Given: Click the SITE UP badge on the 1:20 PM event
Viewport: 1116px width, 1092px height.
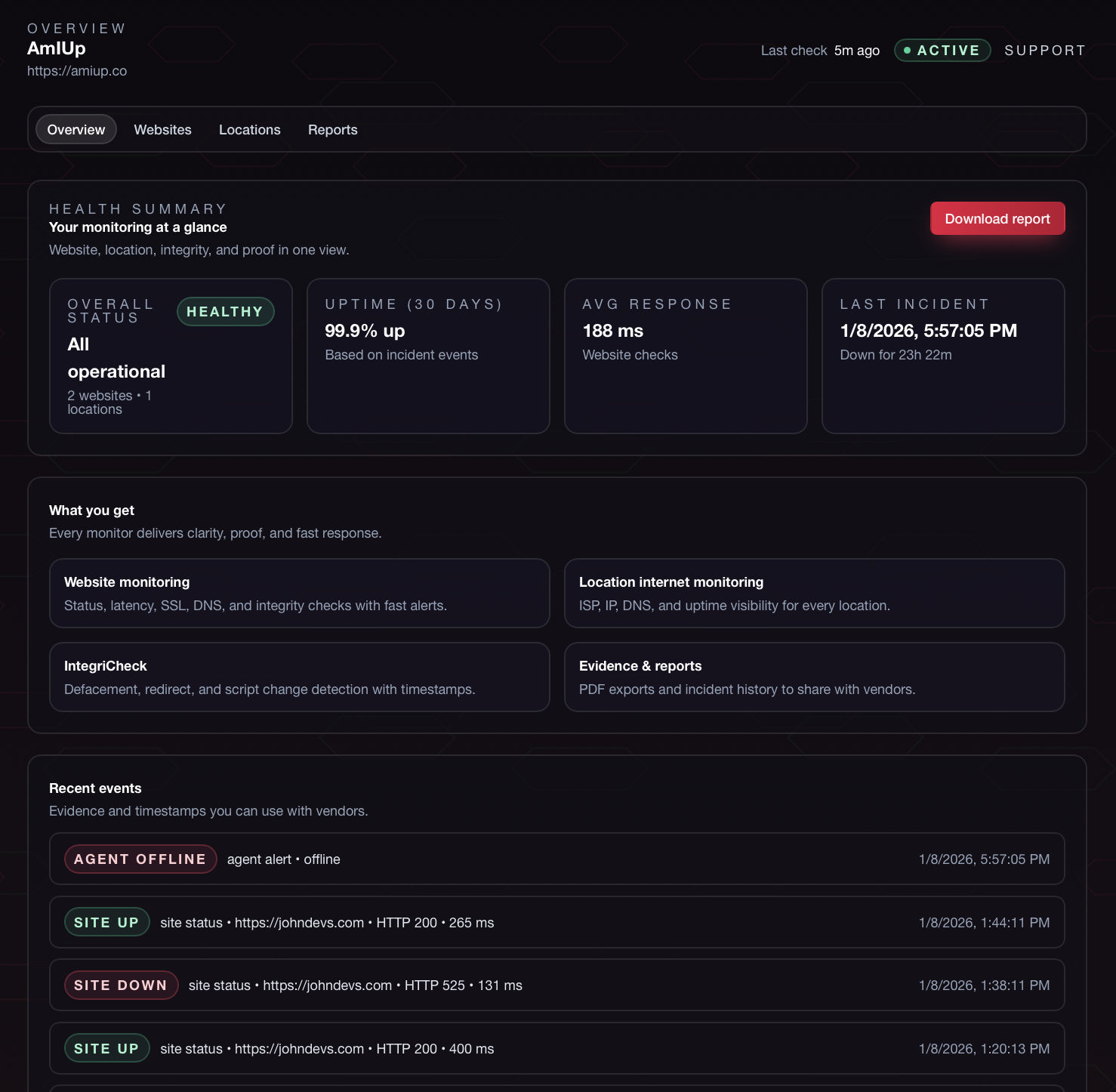Looking at the screenshot, I should click(x=106, y=1048).
